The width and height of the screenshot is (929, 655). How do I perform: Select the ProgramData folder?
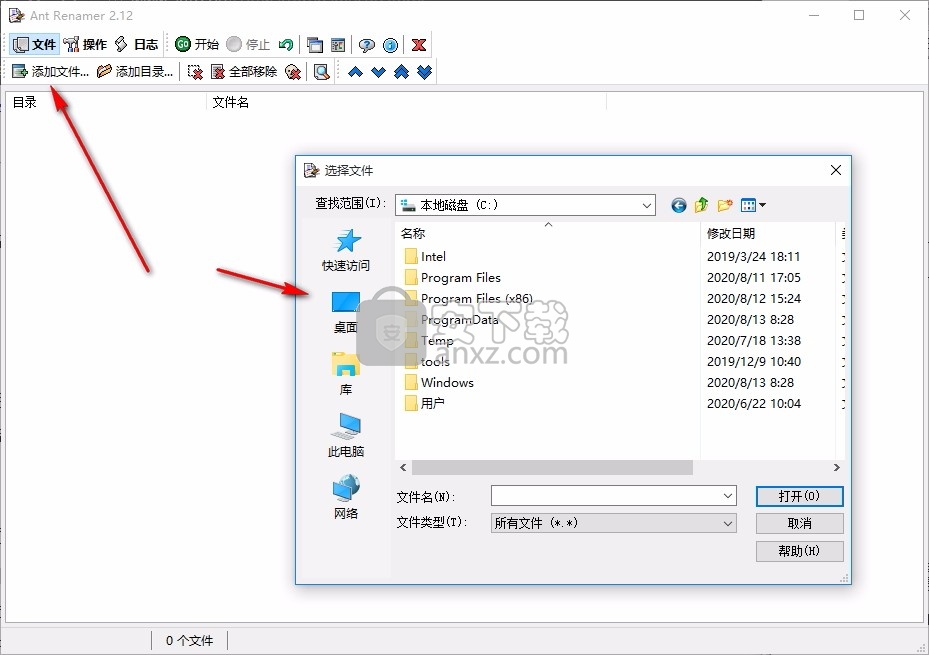tap(451, 320)
